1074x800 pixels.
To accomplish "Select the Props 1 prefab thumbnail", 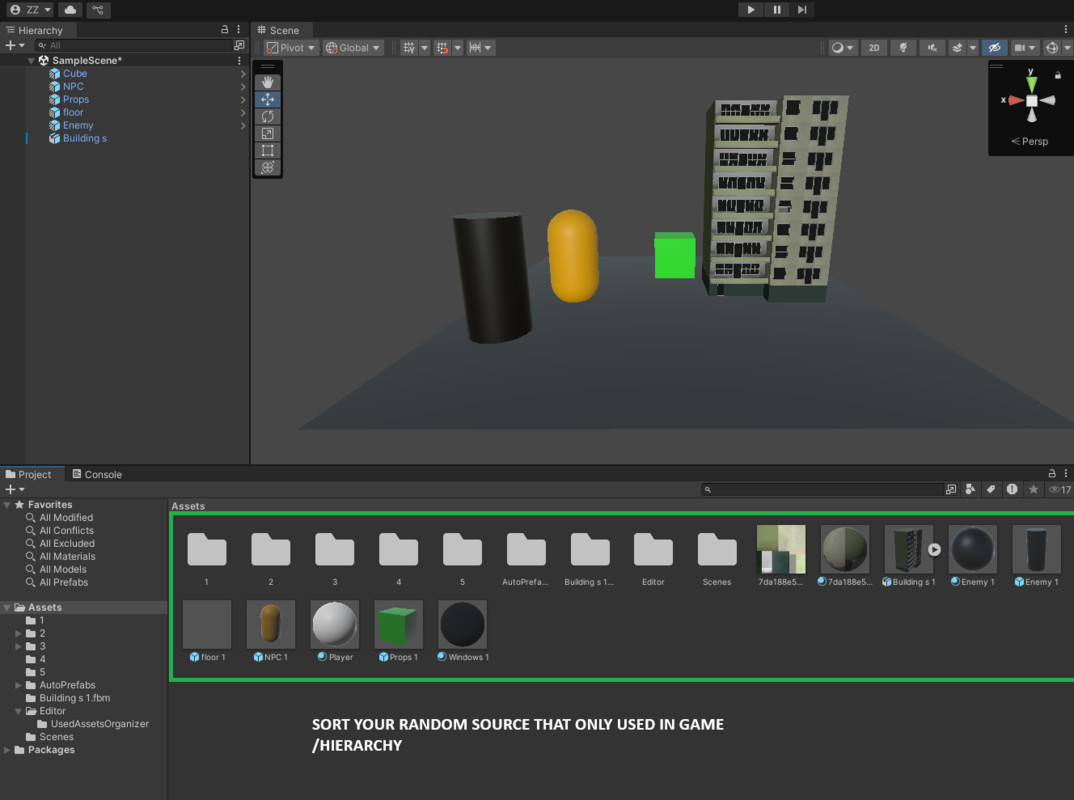I will click(398, 625).
